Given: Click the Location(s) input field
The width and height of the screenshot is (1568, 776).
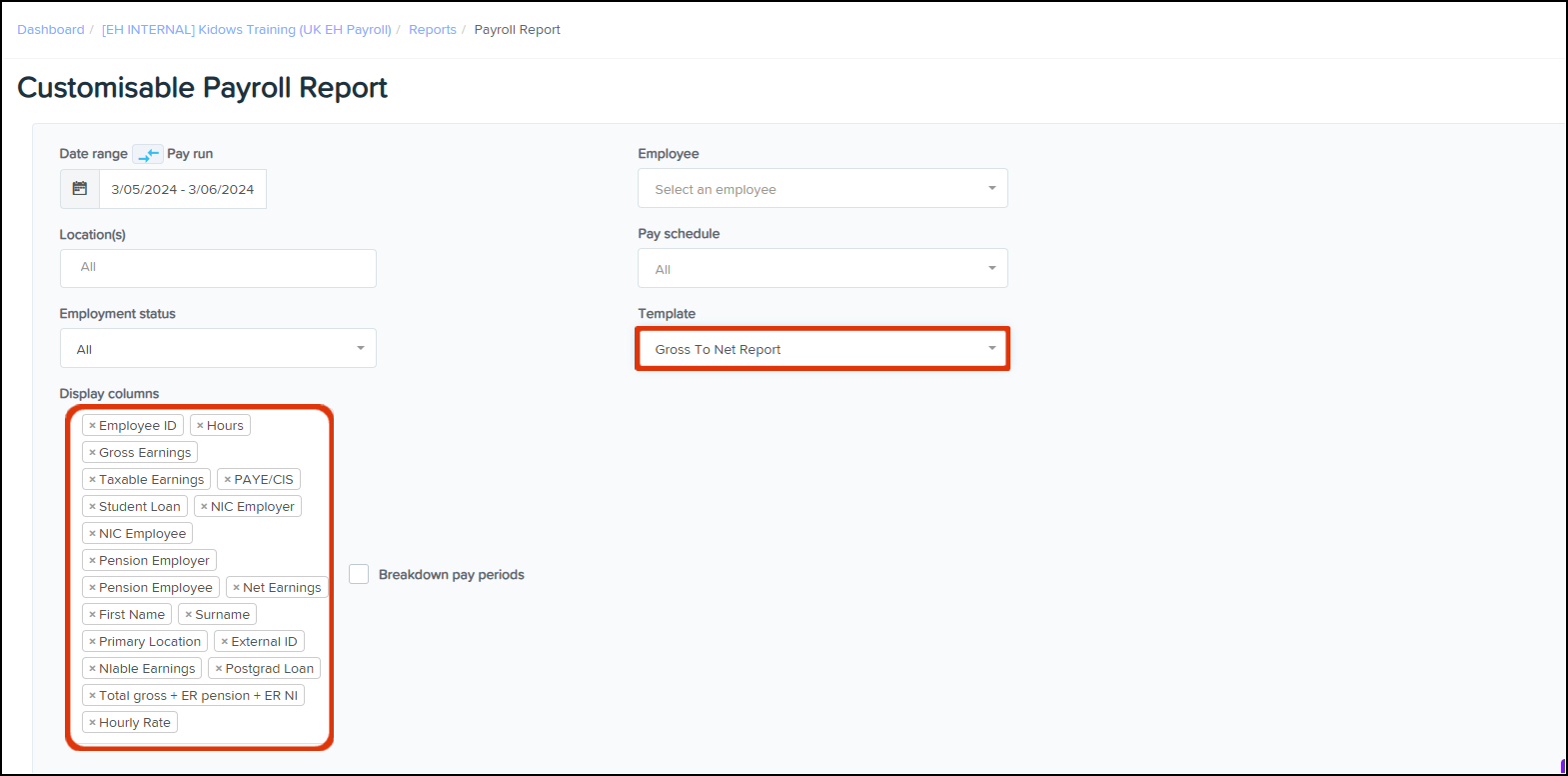Looking at the screenshot, I should pos(218,268).
